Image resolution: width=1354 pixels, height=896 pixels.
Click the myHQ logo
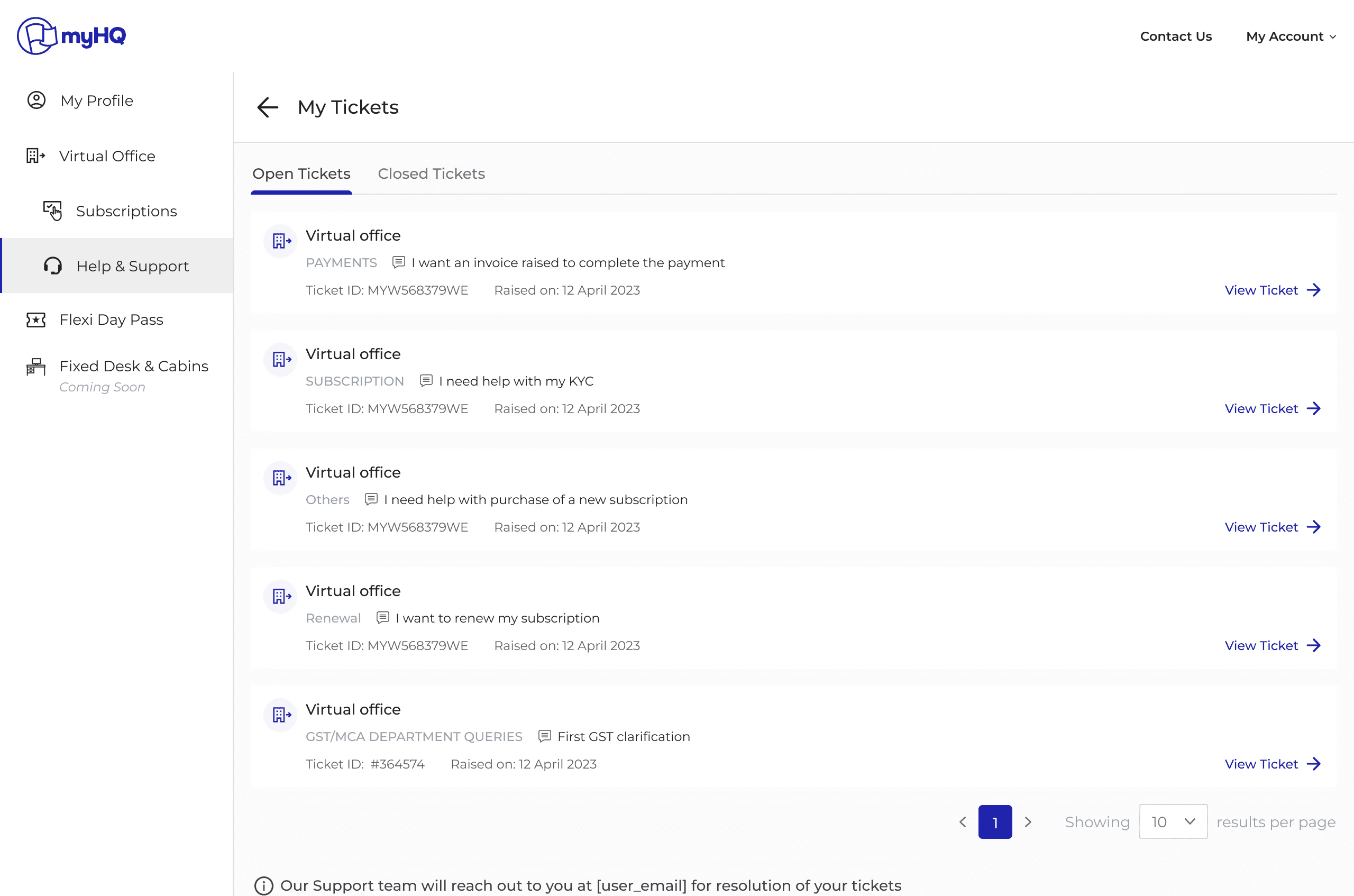coord(71,36)
